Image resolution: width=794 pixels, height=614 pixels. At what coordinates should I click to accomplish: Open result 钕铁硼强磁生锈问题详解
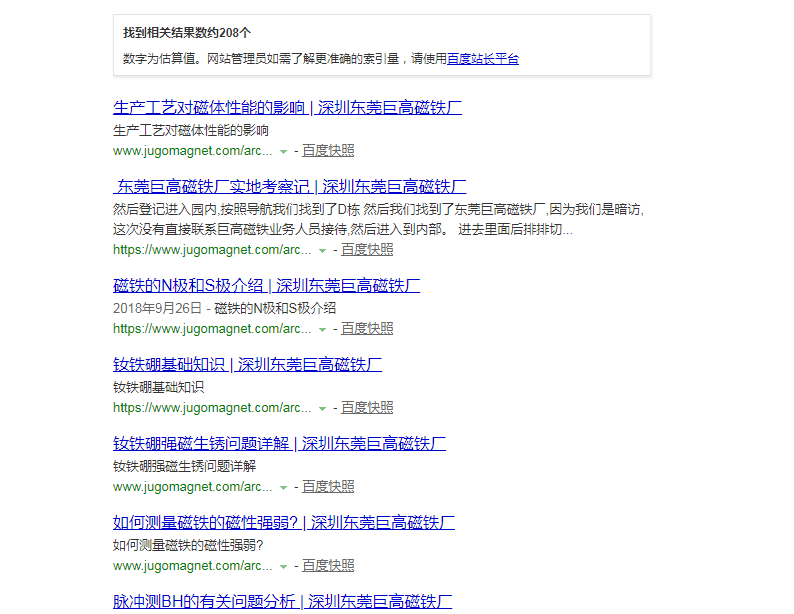tap(279, 444)
